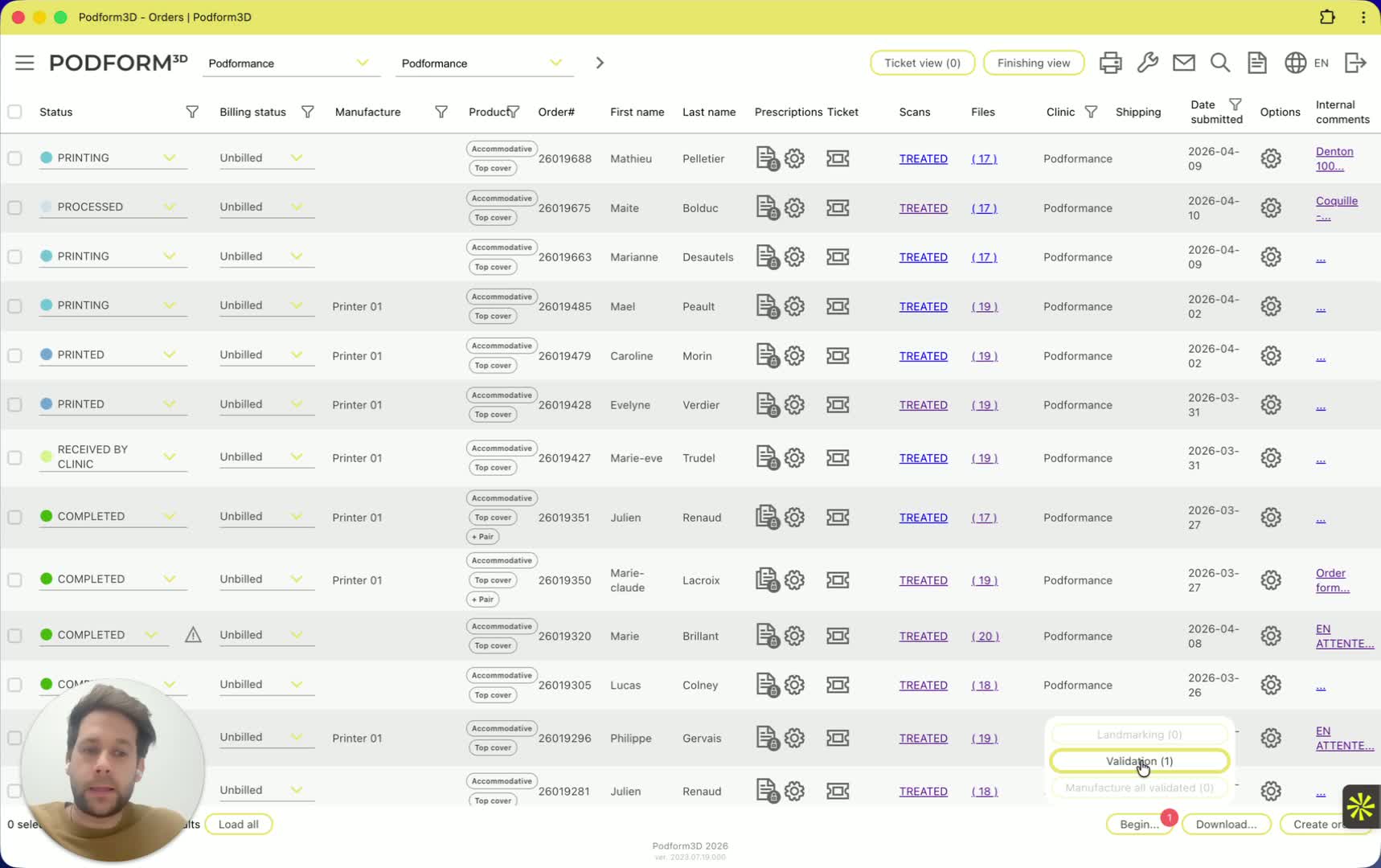Open billing status dropdown for Marianne Desautels
The width and height of the screenshot is (1381, 868).
tap(265, 256)
